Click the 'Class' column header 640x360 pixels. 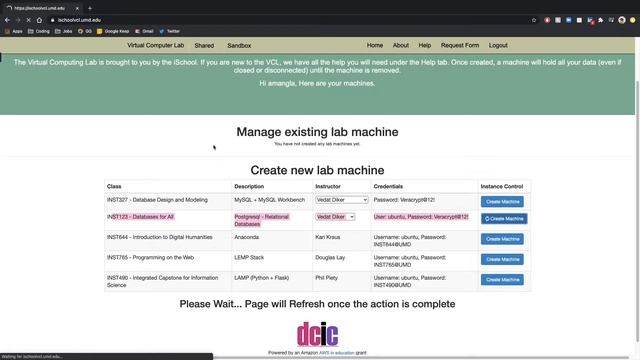click(x=114, y=187)
